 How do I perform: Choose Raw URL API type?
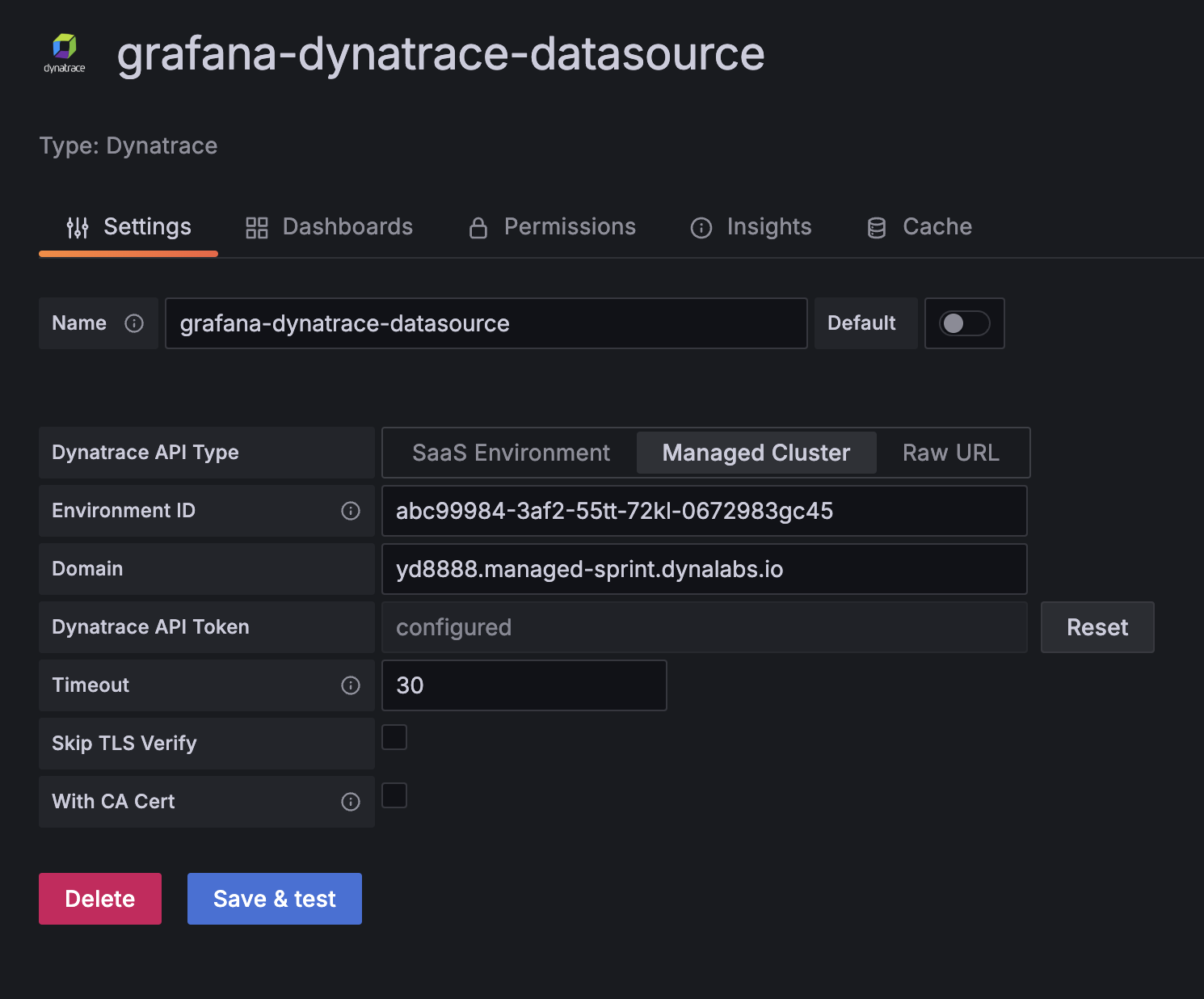point(950,453)
